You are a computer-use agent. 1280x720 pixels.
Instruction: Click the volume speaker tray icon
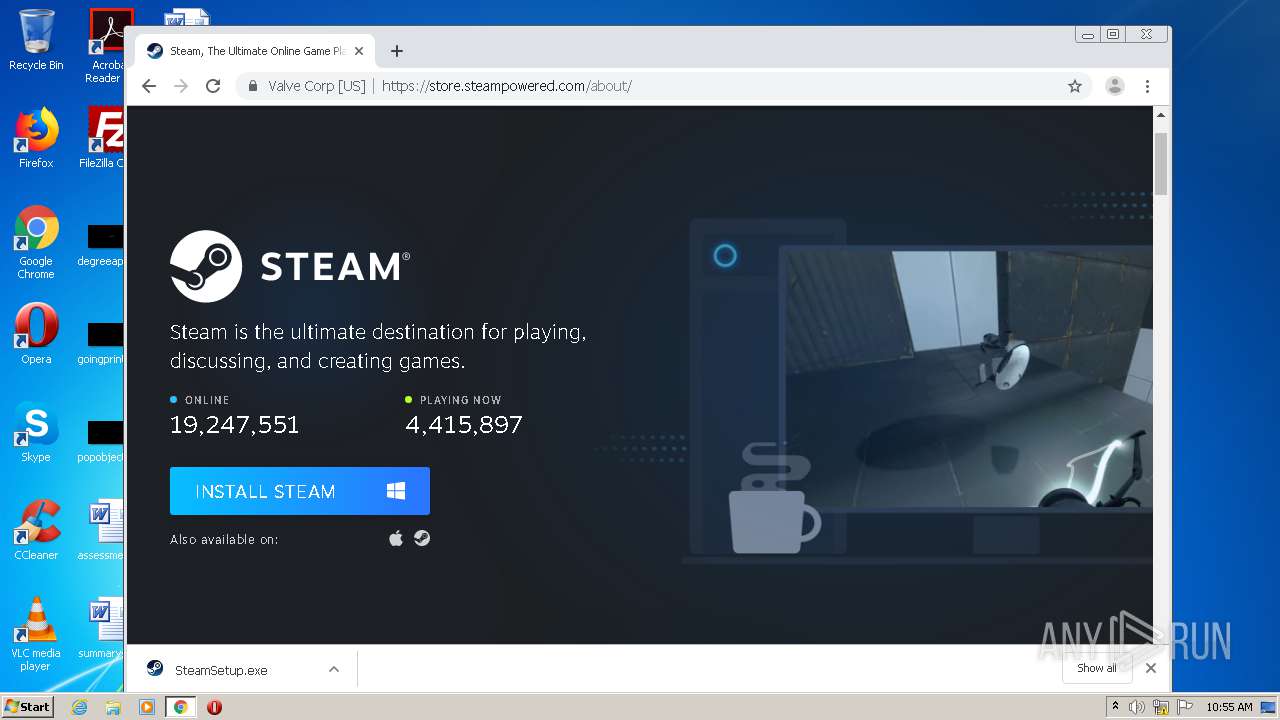pyautogui.click(x=1137, y=707)
